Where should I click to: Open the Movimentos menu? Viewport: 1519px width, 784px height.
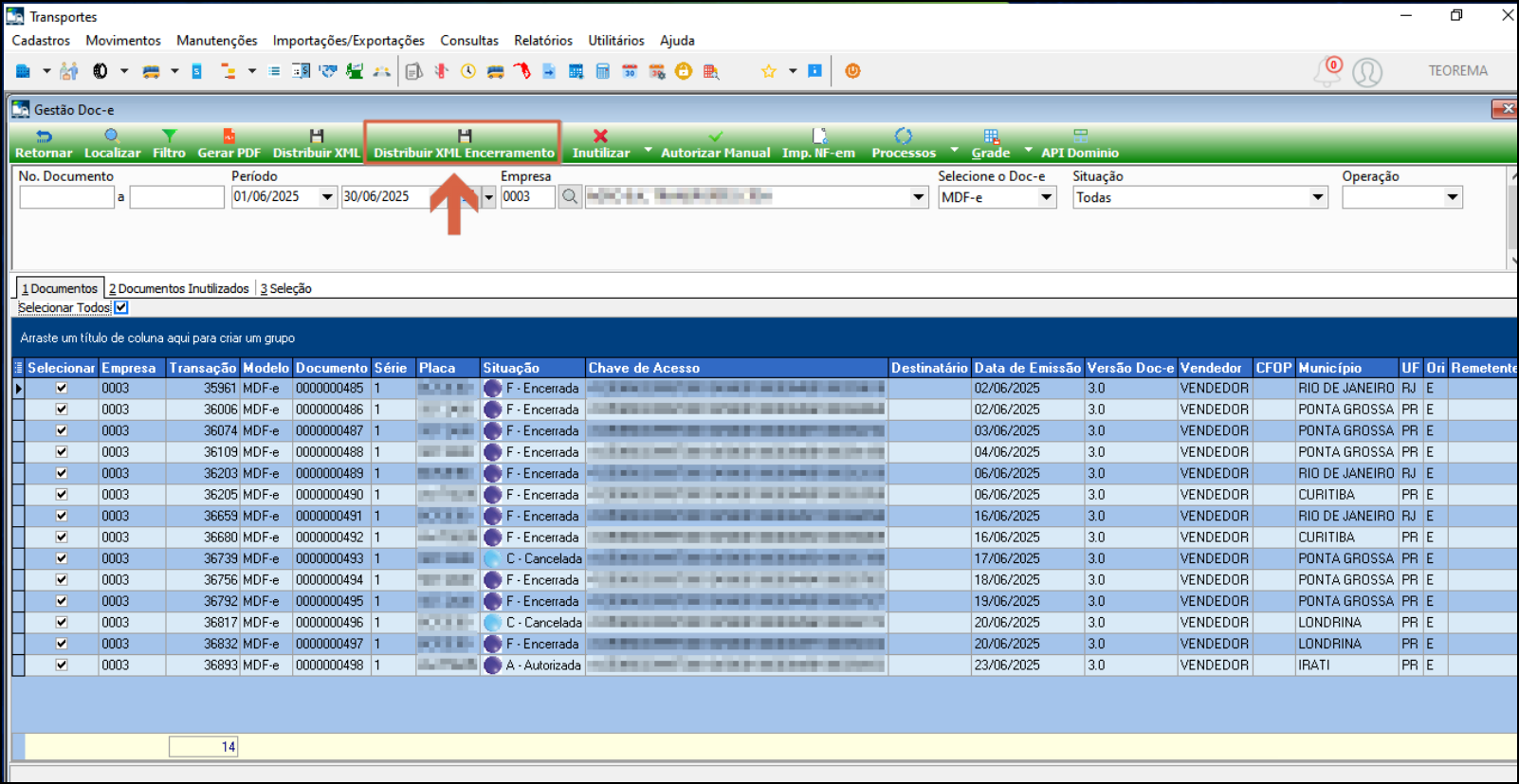(123, 41)
